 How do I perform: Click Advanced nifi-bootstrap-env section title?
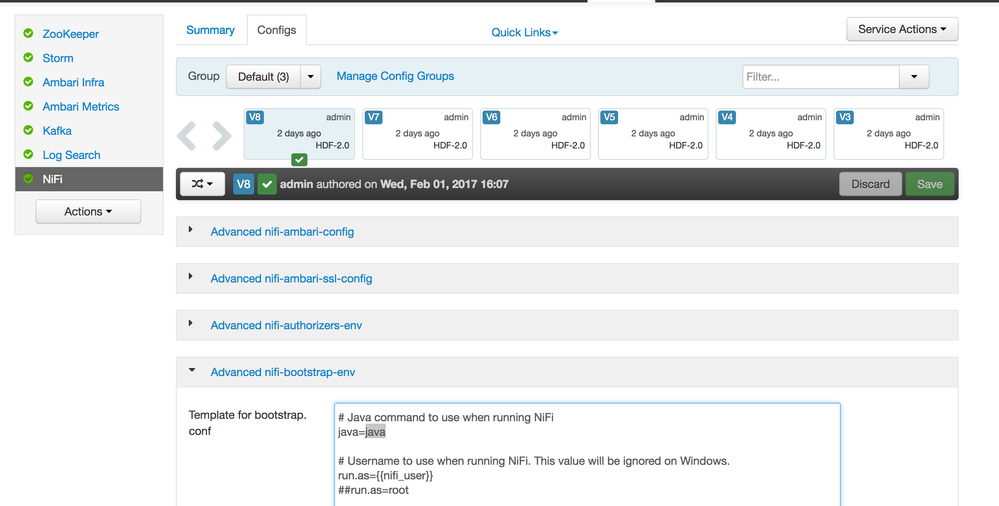coord(283,372)
